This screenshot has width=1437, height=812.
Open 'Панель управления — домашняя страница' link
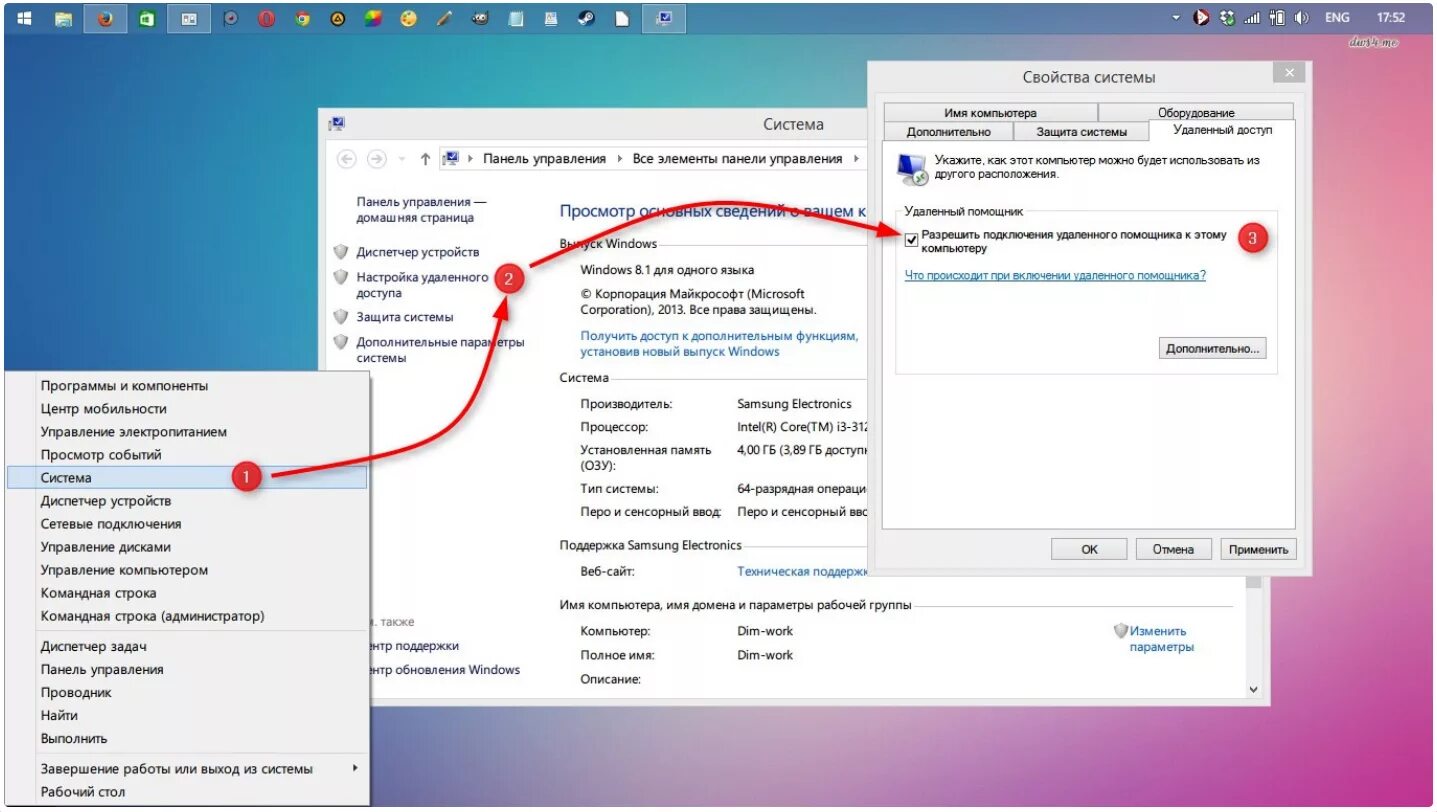pos(421,210)
